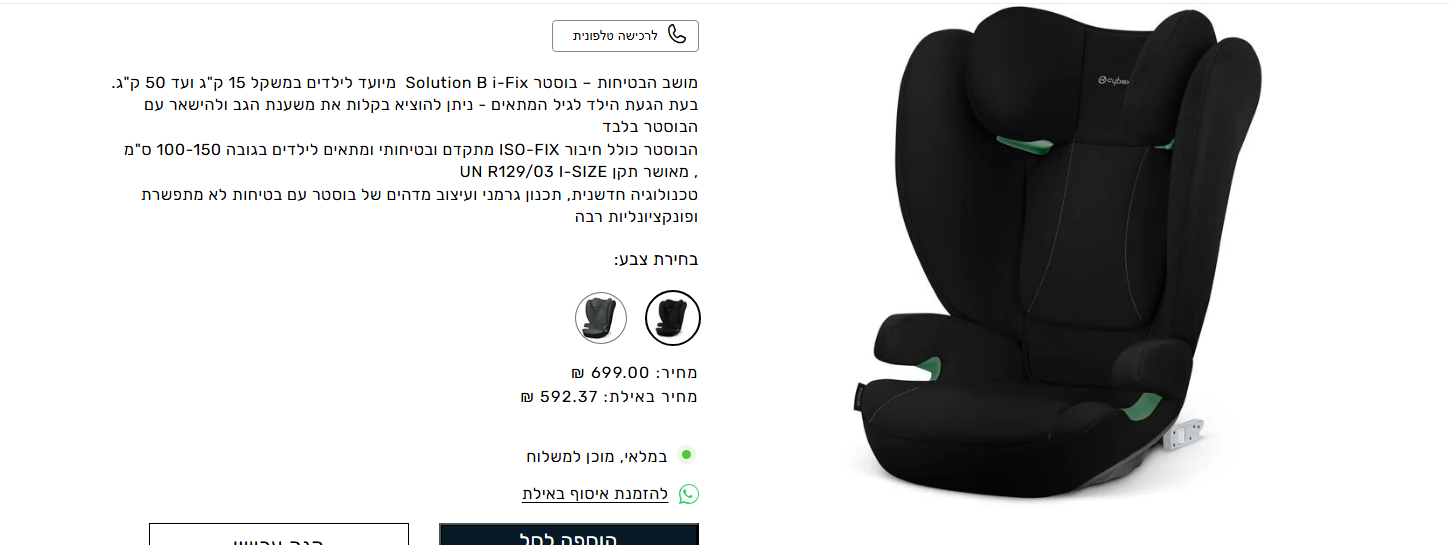Open the לרכישה טלפונית phone purchase button
This screenshot has width=1449, height=545.
click(x=625, y=36)
